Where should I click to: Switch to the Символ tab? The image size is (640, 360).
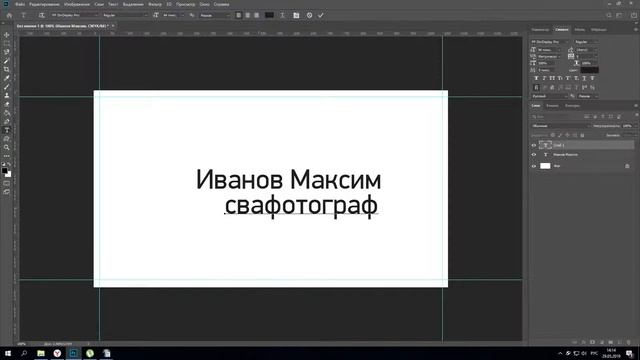[x=562, y=29]
